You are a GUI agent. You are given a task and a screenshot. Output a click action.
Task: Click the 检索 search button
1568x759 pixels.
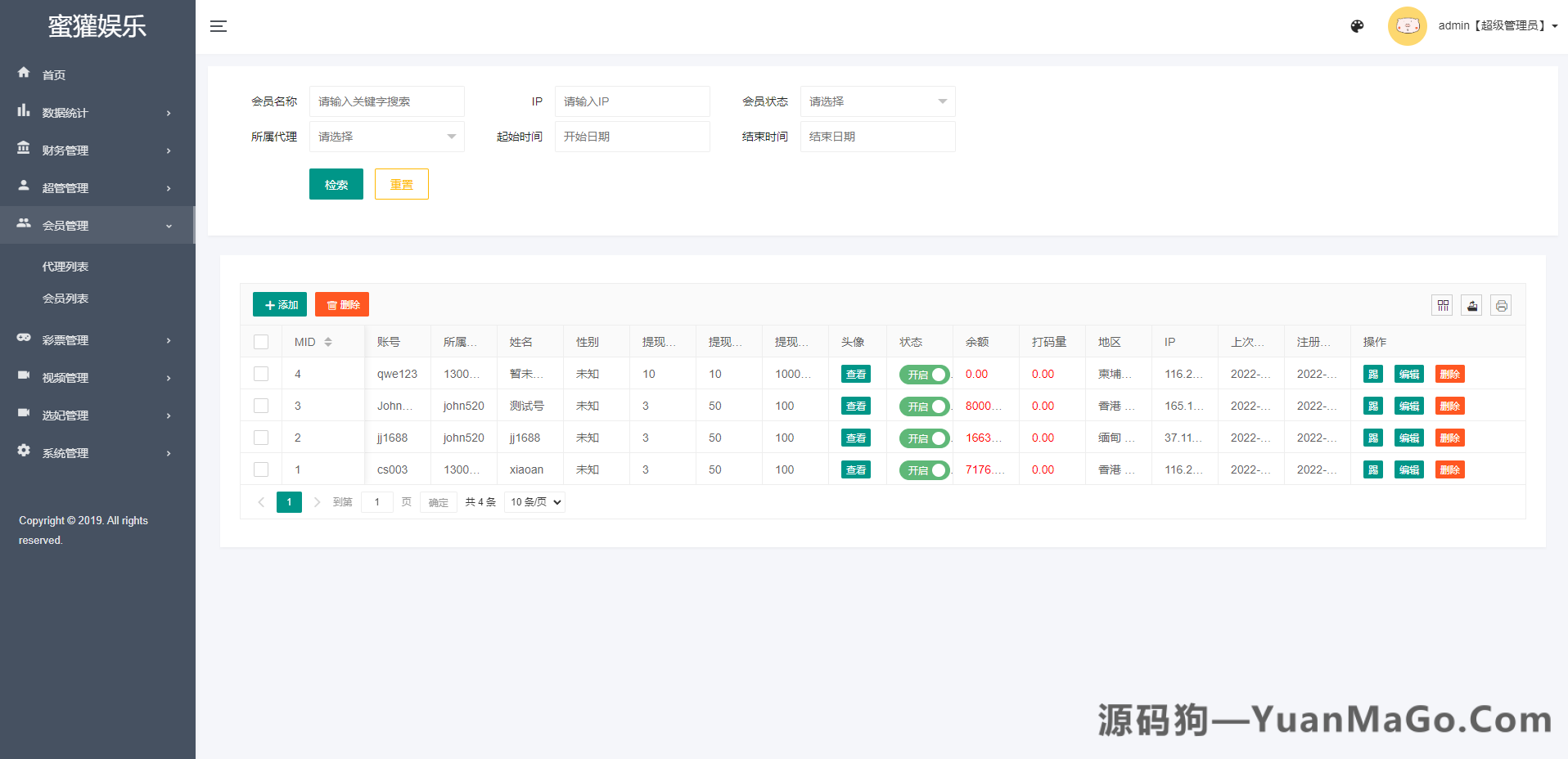[336, 184]
